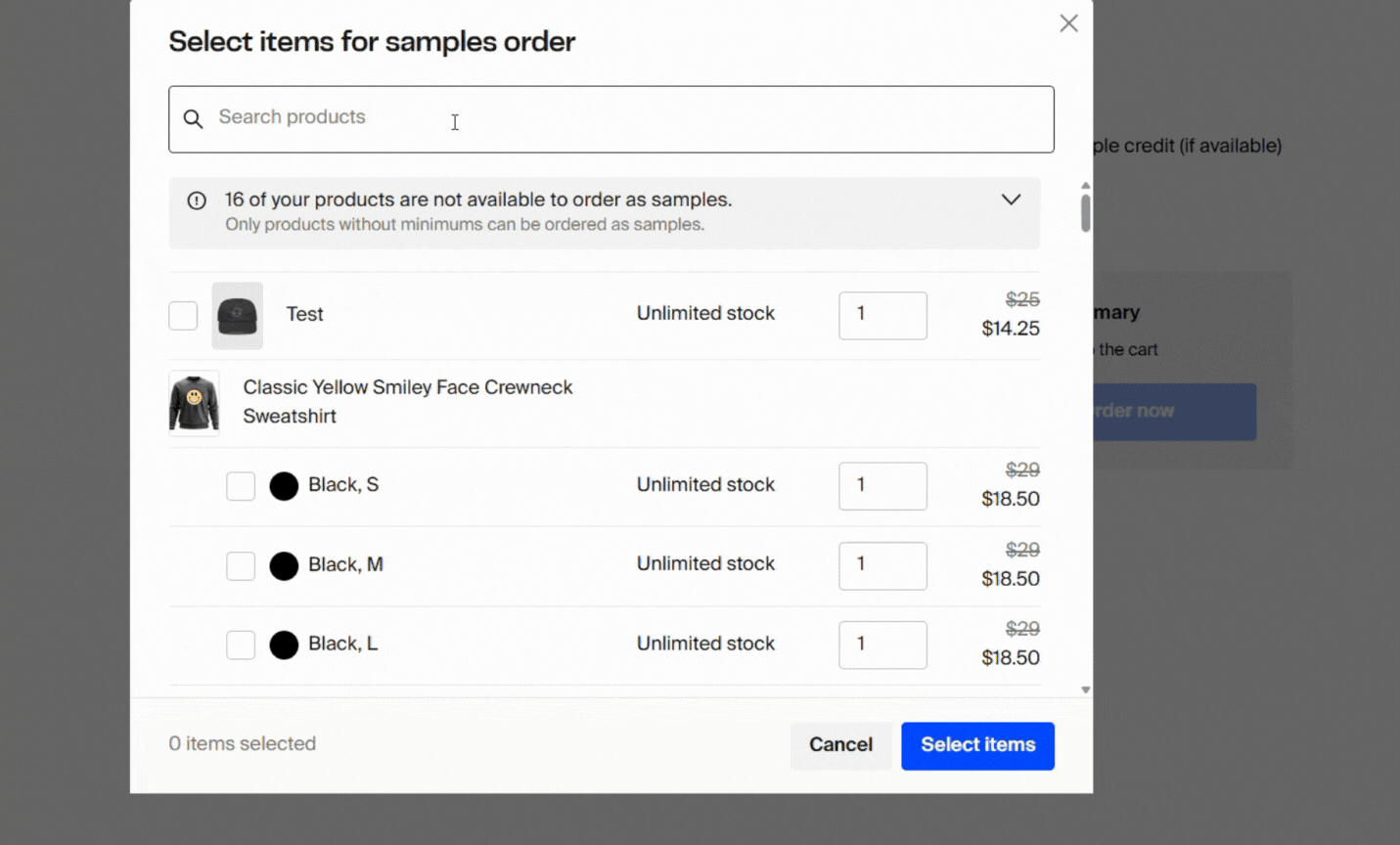Expand the unavailable products warning
Image resolution: width=1400 pixels, height=845 pixels.
[1011, 199]
